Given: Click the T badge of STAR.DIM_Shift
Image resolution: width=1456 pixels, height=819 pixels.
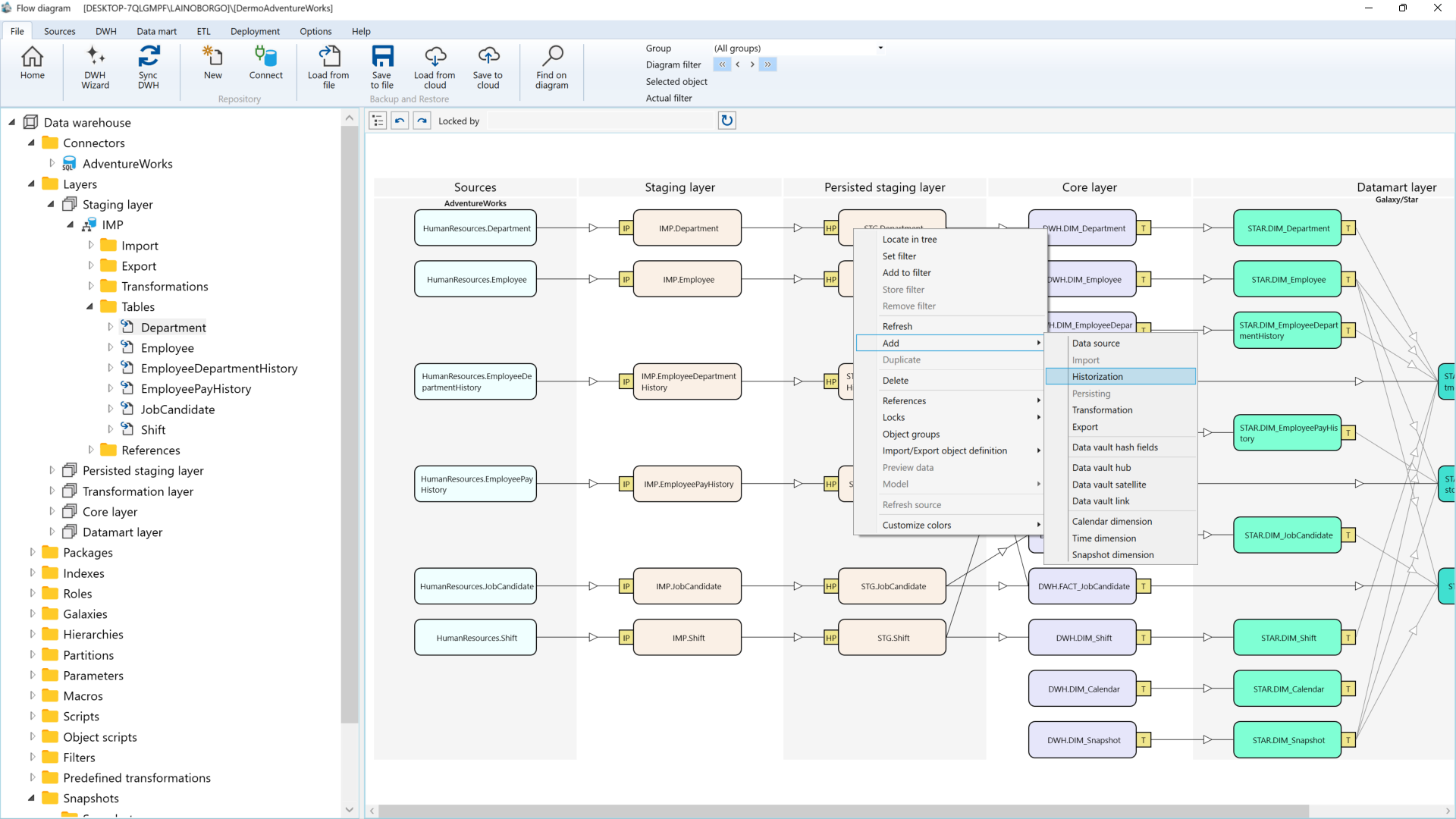Looking at the screenshot, I should [x=1348, y=638].
